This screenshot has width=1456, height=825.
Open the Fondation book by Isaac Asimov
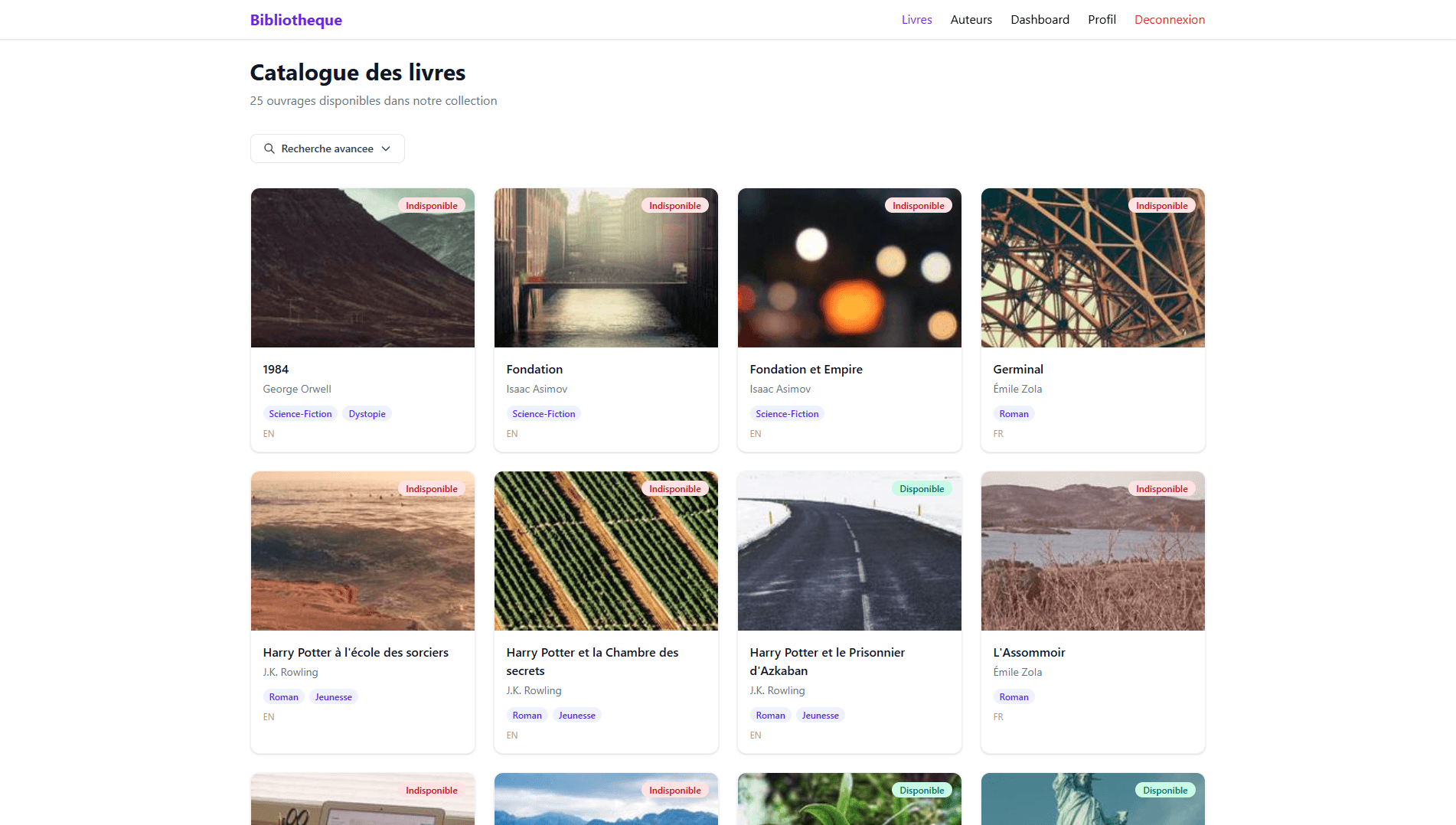tap(534, 369)
